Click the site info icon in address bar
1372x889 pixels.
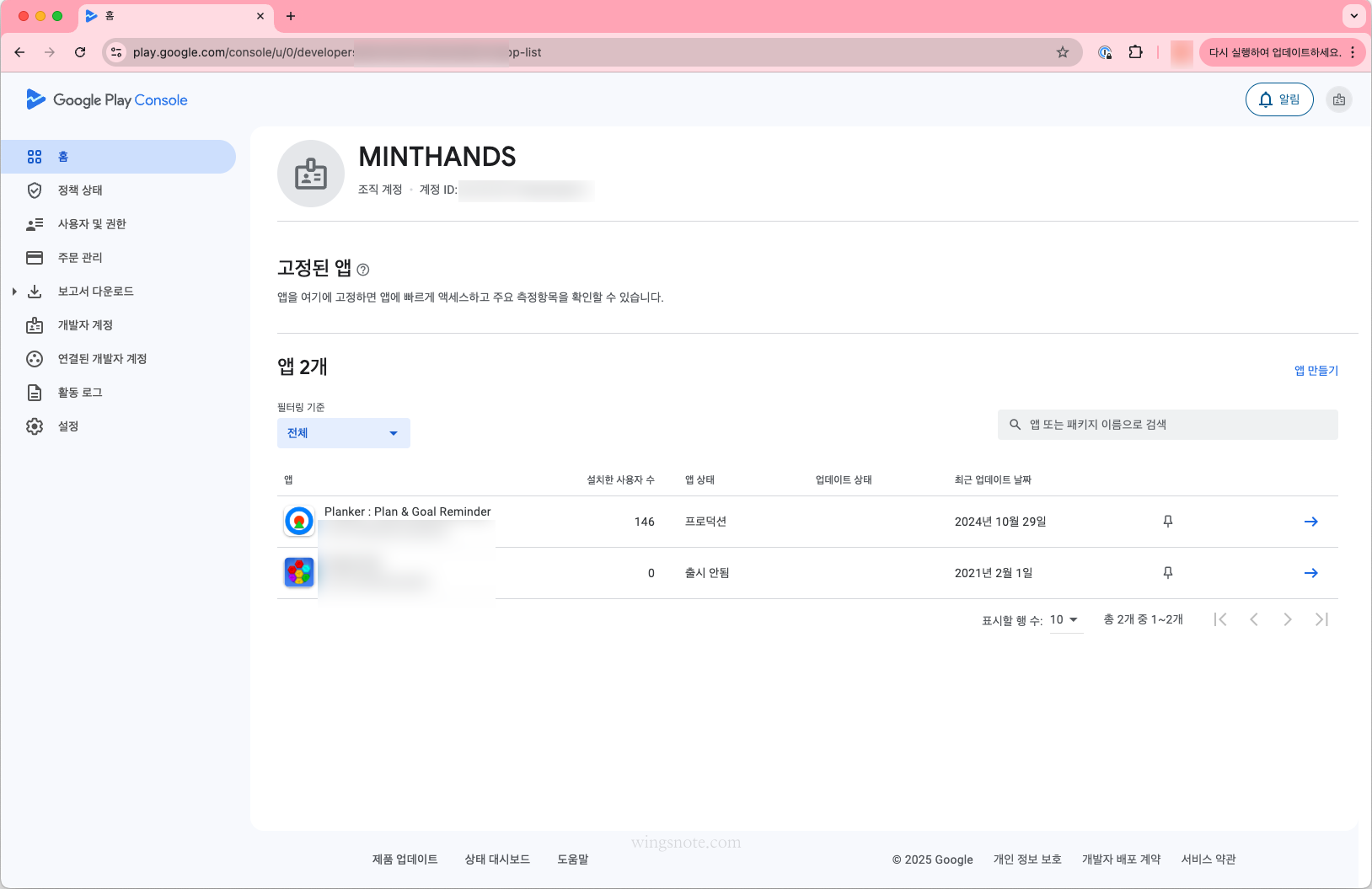(x=117, y=52)
